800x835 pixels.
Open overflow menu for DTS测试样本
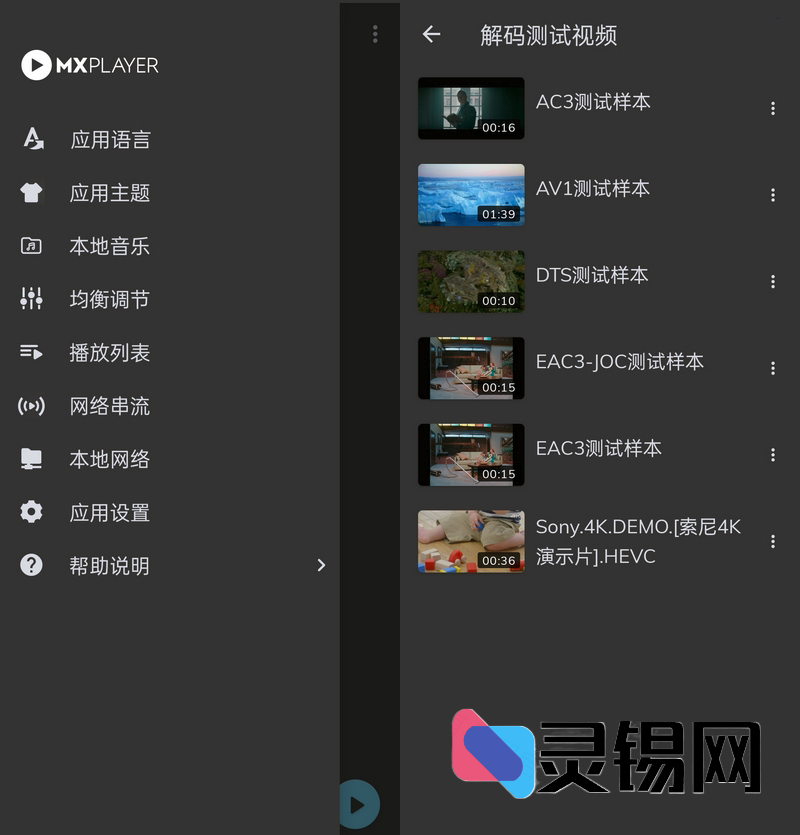tap(772, 281)
